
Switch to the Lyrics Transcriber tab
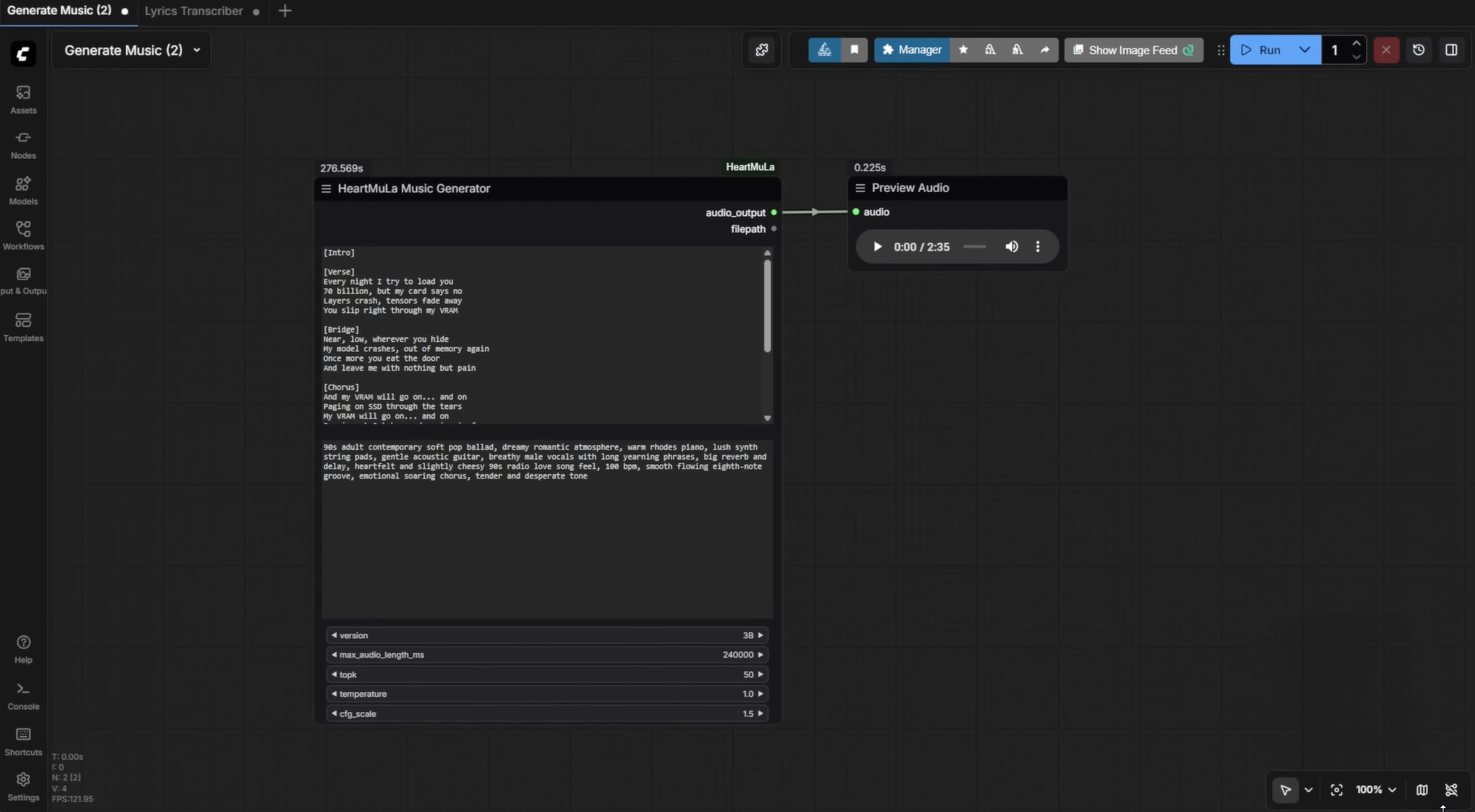(194, 11)
